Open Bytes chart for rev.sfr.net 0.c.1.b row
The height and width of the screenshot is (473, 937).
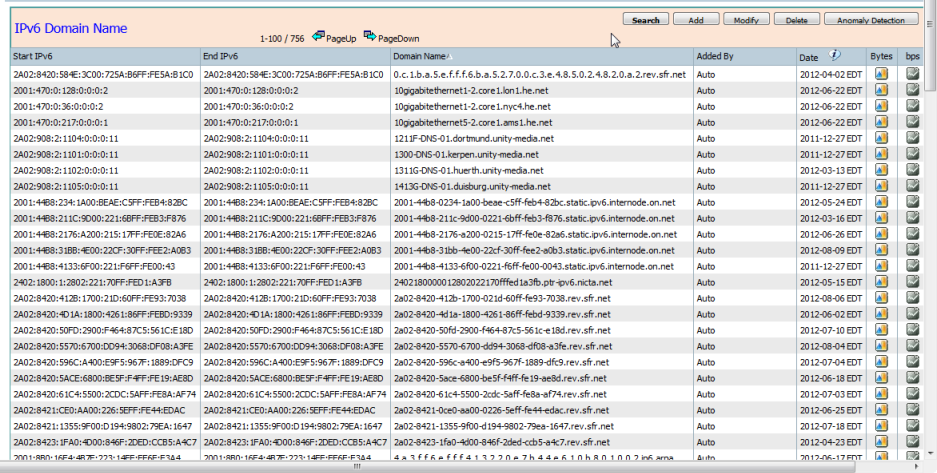tap(881, 74)
